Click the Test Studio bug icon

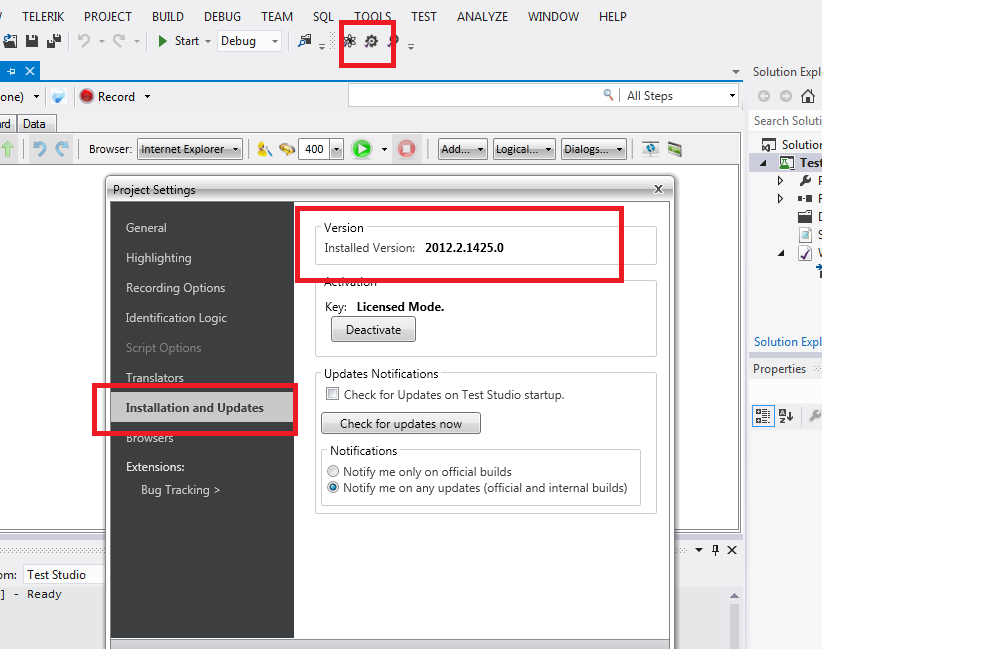tap(349, 41)
